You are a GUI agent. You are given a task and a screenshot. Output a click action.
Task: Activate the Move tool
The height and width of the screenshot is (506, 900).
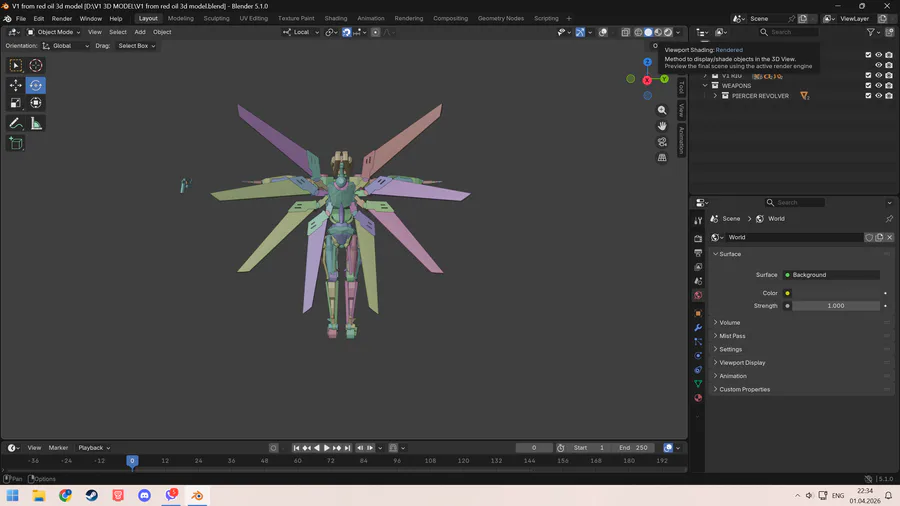[x=15, y=85]
